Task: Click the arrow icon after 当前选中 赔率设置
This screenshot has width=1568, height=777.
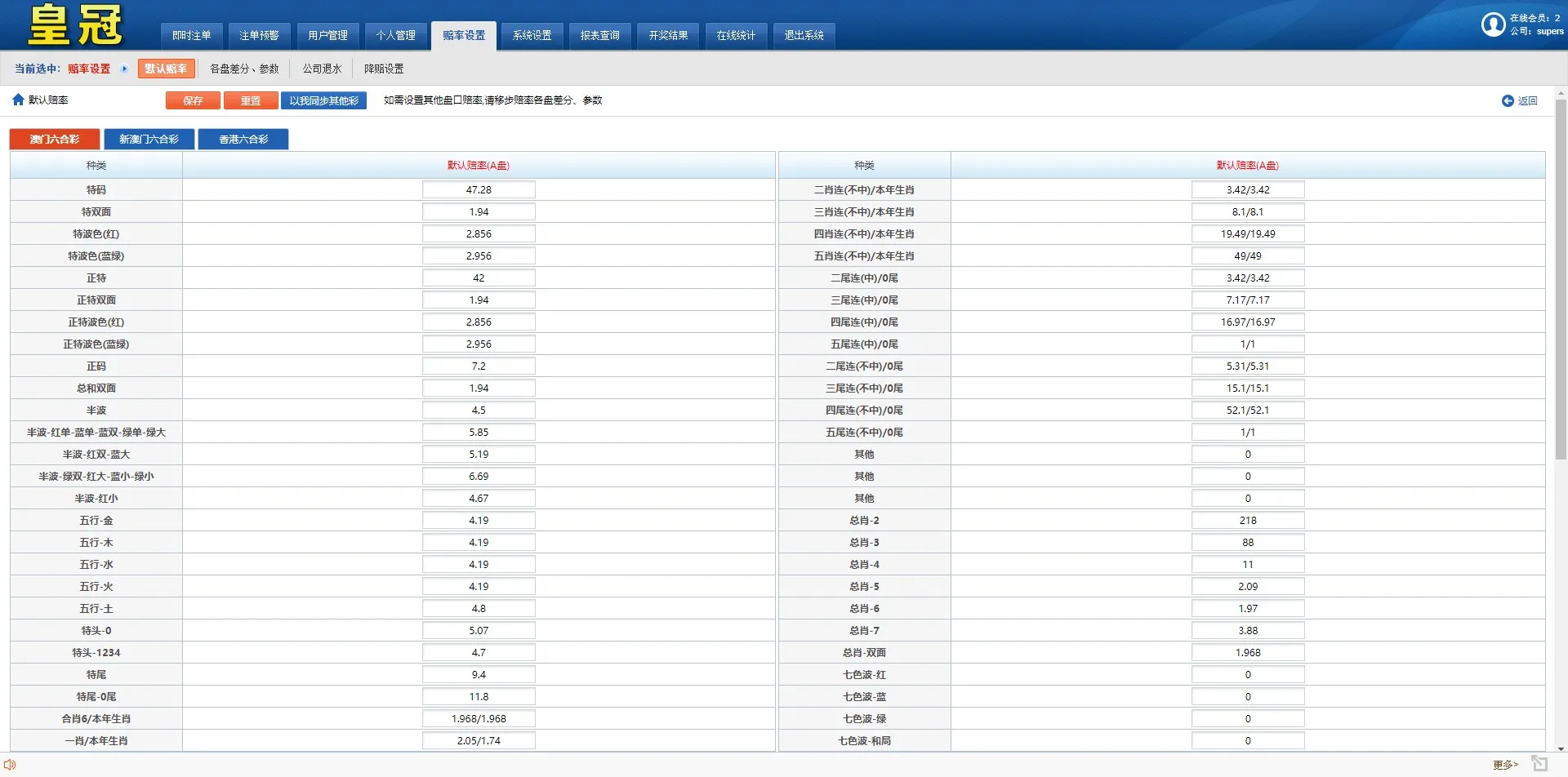Action: tap(124, 69)
